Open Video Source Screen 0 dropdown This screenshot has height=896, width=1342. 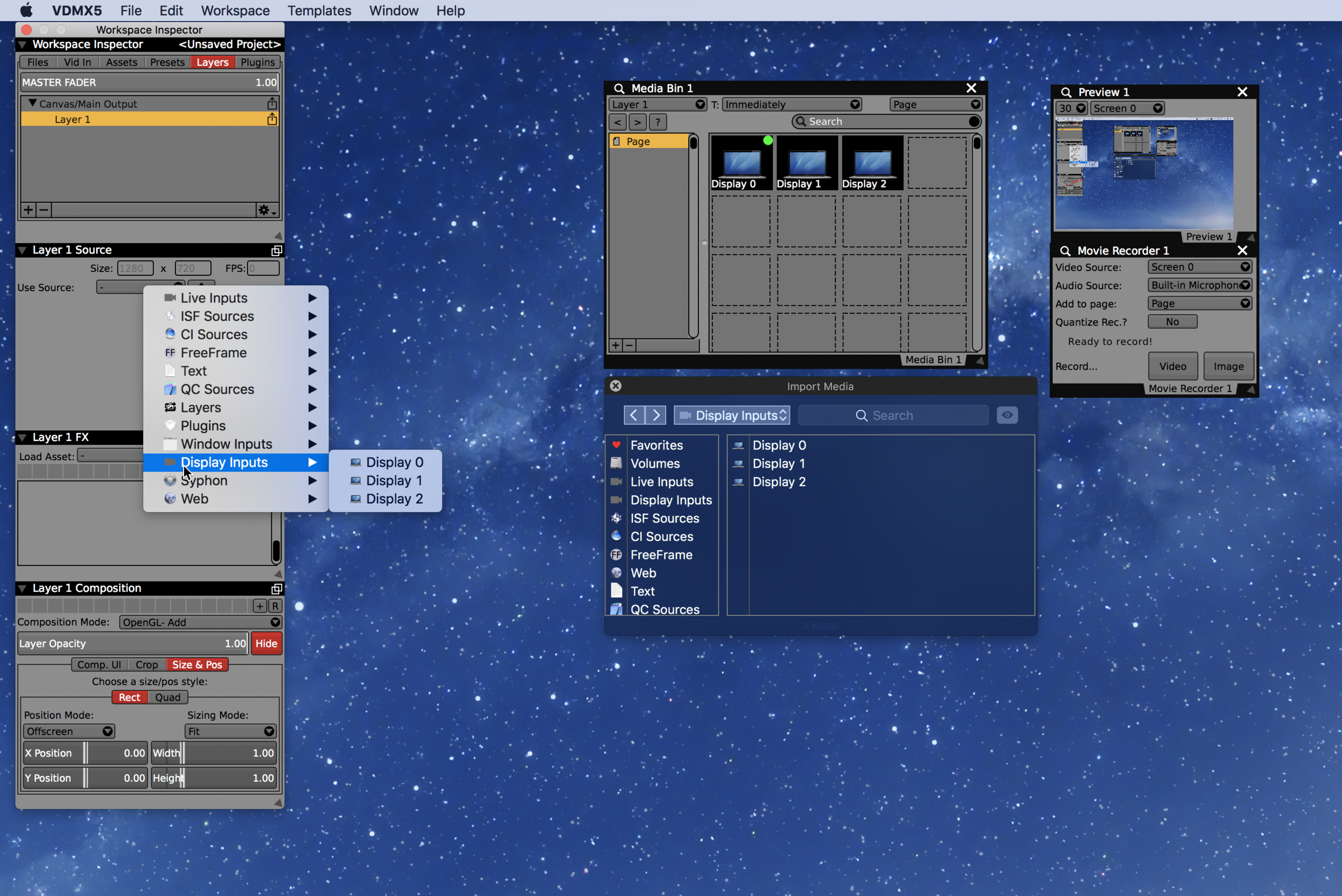[x=1200, y=267]
